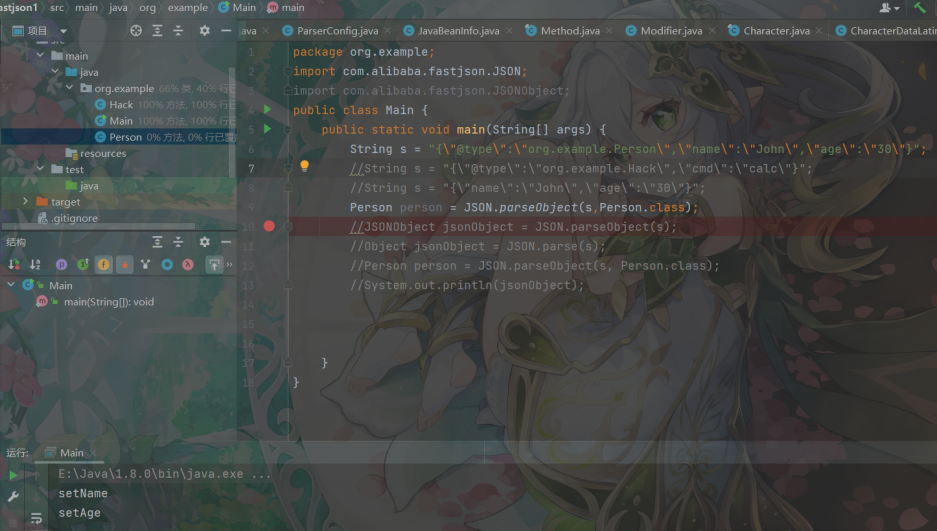Screen dimensions: 937x531
Task: Click the locate opened file crosshair icon
Action: 136,30
